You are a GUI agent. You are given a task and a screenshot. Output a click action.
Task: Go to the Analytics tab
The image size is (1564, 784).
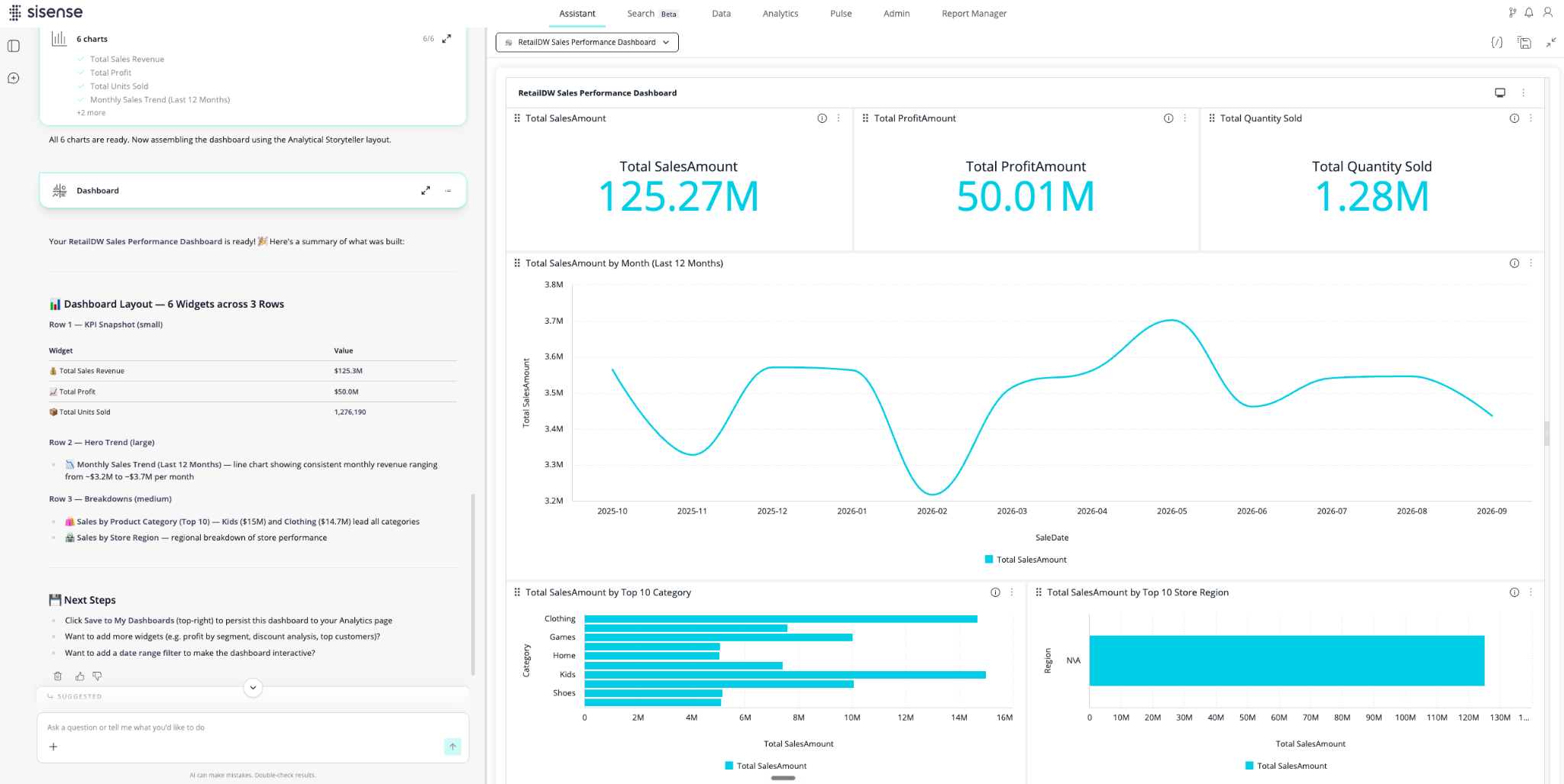coord(780,14)
